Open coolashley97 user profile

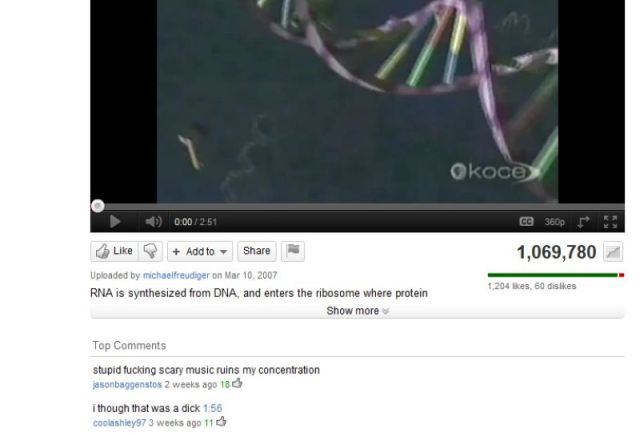click(119, 423)
